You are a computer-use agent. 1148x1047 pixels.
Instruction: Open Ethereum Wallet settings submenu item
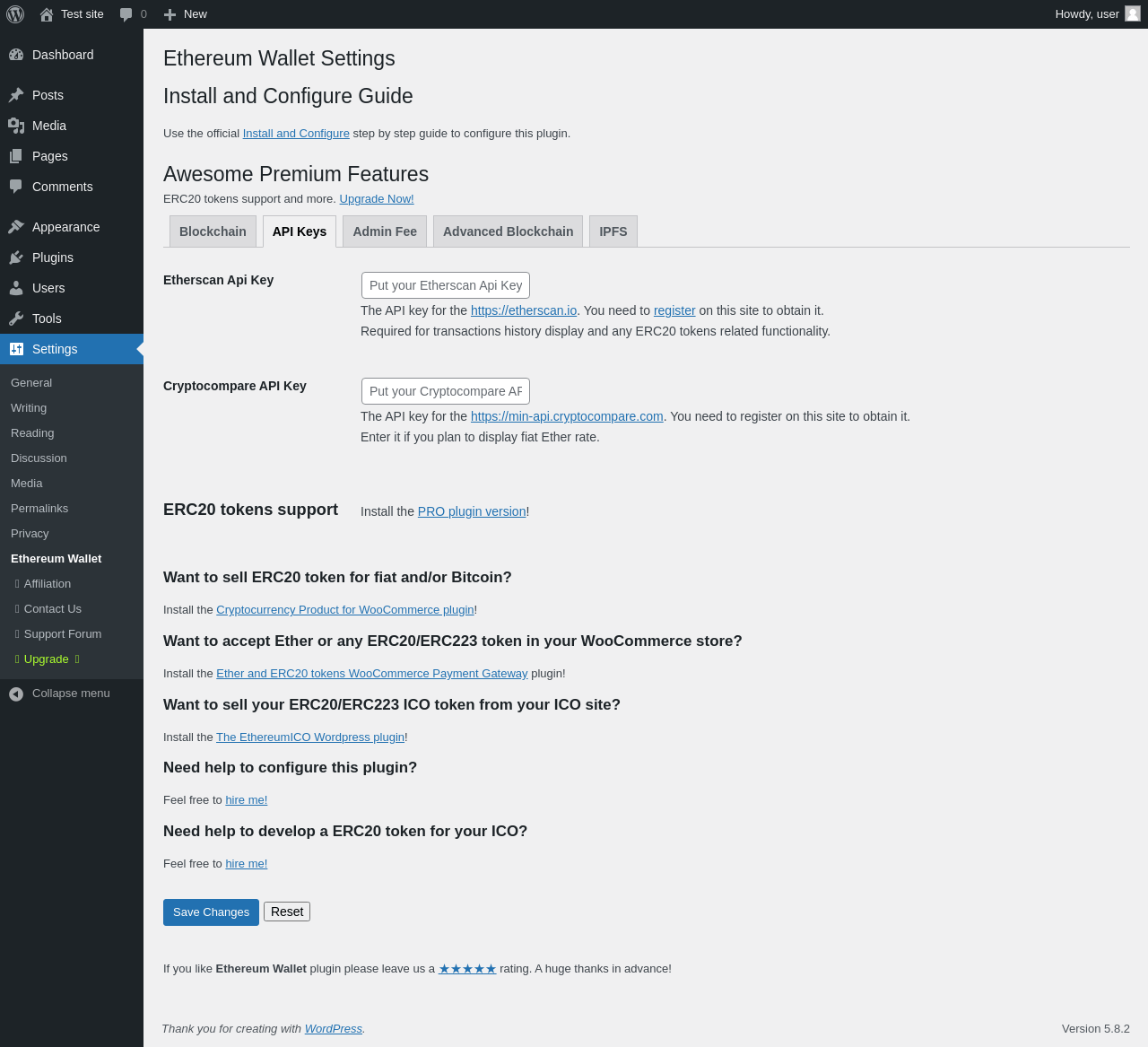[x=56, y=558]
